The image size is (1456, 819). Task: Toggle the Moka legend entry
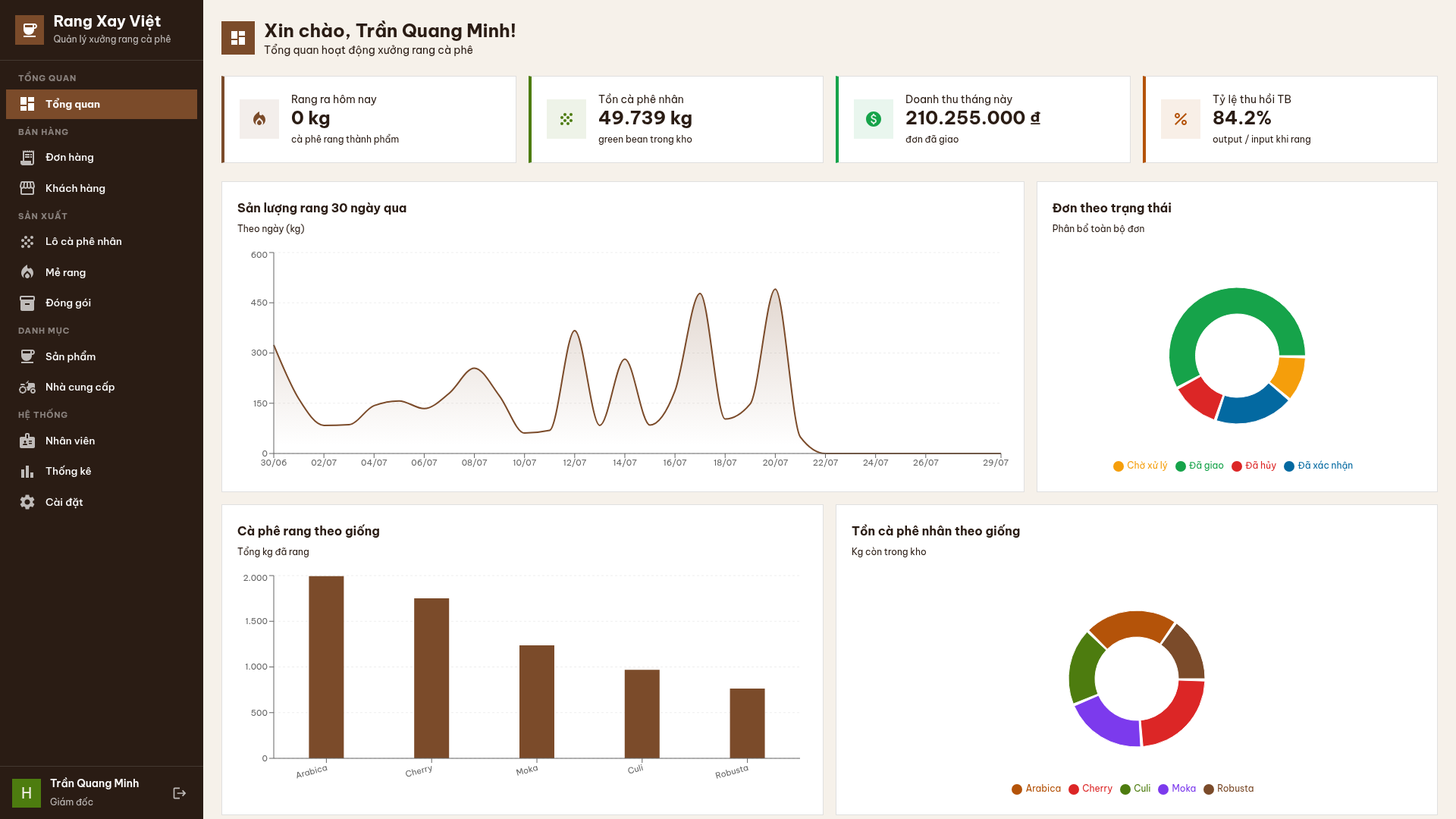(1177, 789)
